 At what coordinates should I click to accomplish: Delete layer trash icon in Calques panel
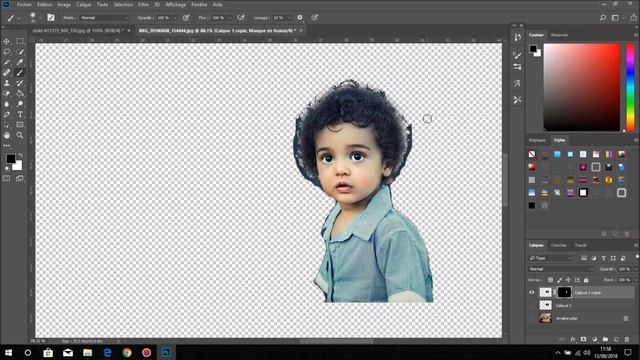[x=627, y=339]
